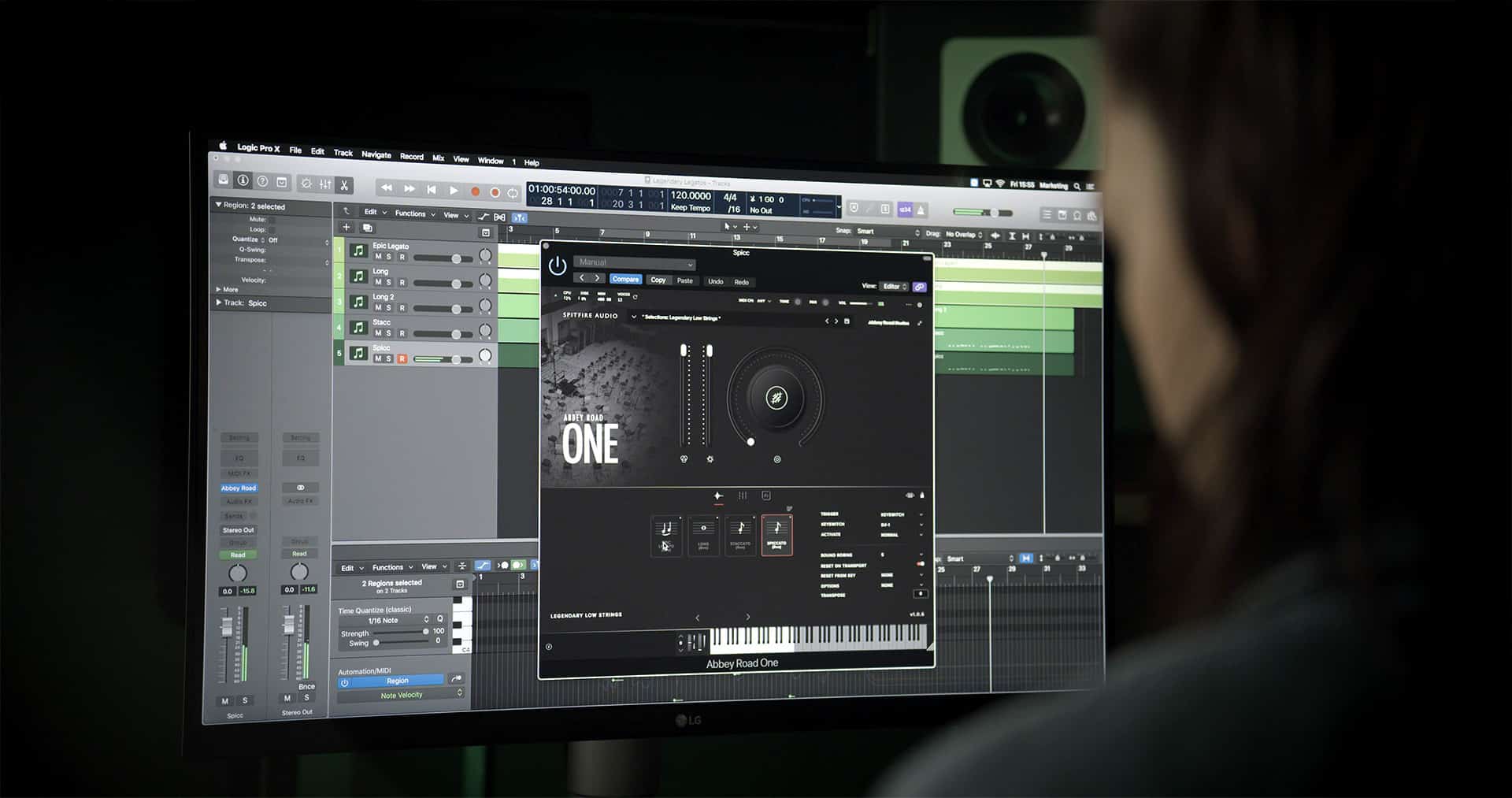Select the Legato articulation icon
Image resolution: width=1512 pixels, height=798 pixels.
coord(666,535)
